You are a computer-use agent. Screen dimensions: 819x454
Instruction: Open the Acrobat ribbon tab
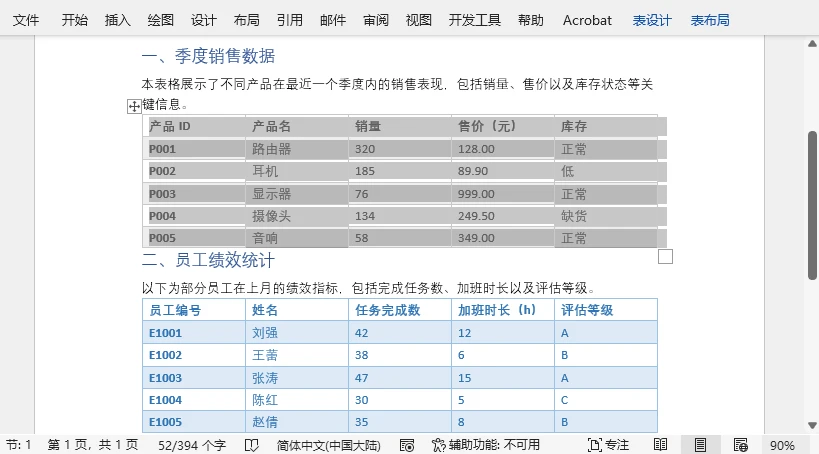click(587, 20)
